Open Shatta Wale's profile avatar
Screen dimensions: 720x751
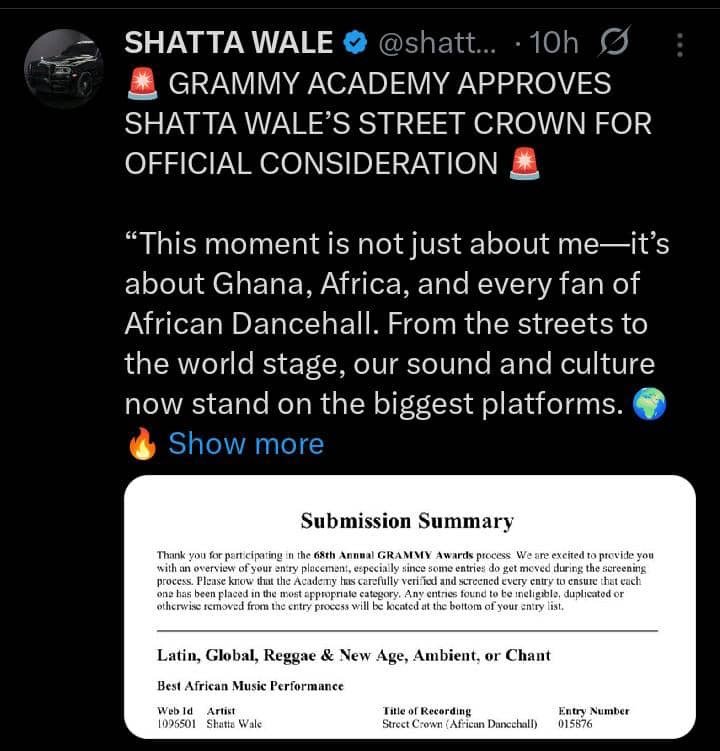click(64, 68)
